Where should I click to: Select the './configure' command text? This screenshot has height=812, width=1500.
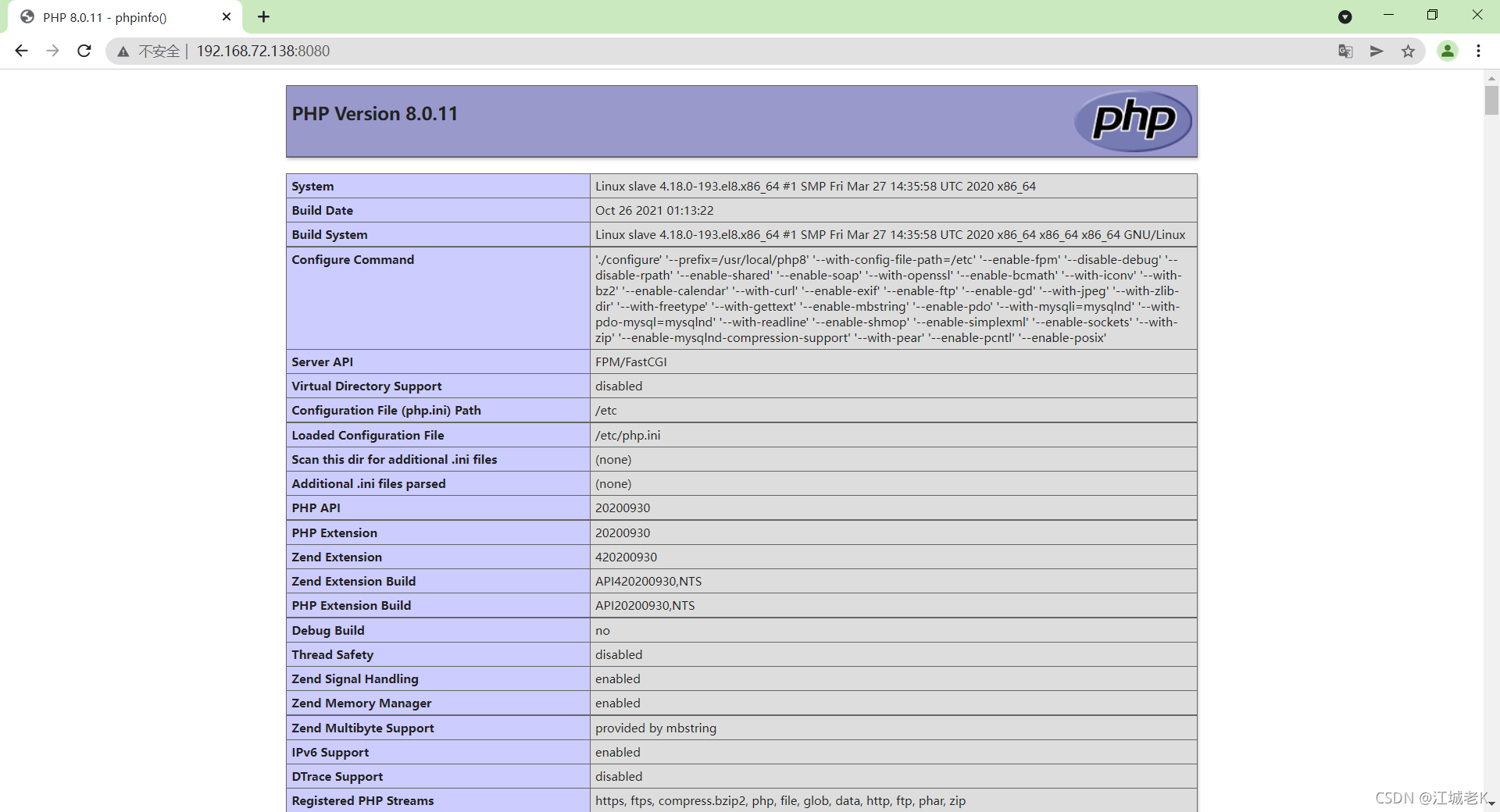point(888,299)
